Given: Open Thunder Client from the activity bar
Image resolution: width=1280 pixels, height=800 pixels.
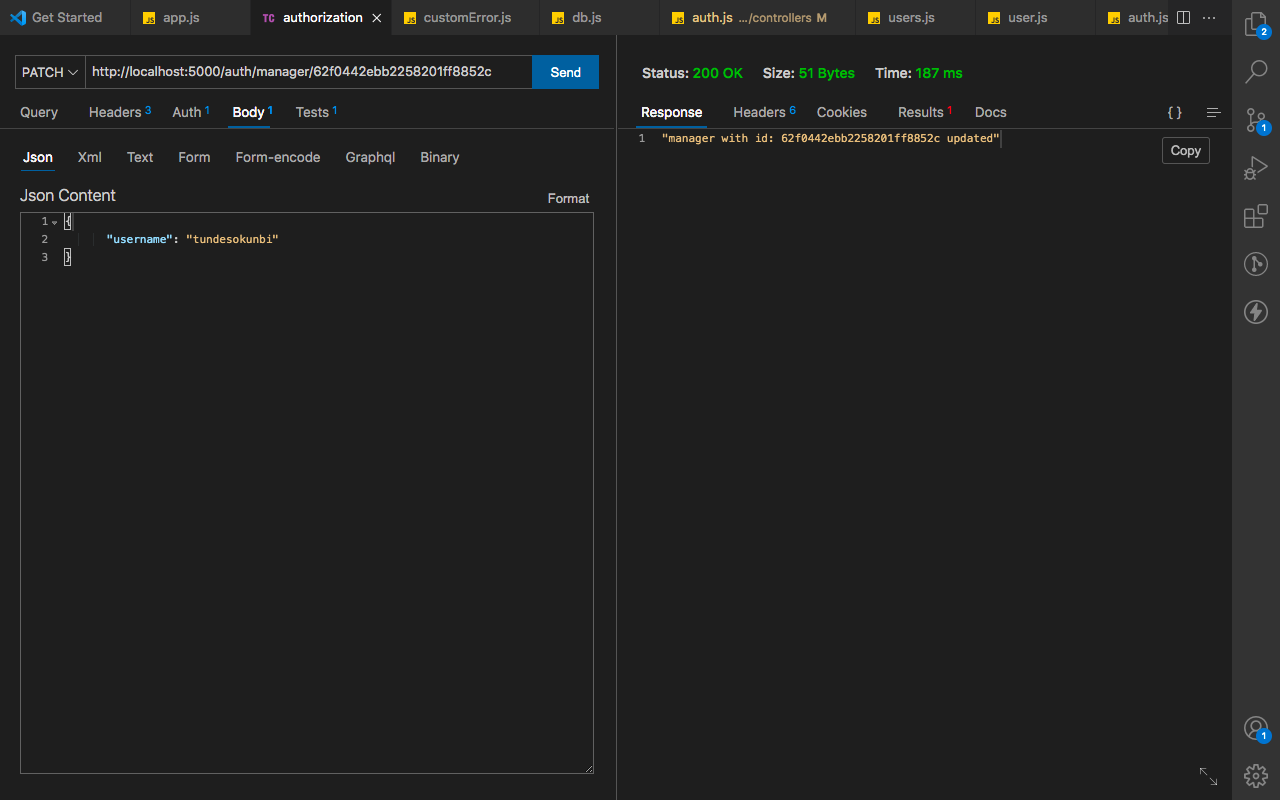Looking at the screenshot, I should [1256, 312].
